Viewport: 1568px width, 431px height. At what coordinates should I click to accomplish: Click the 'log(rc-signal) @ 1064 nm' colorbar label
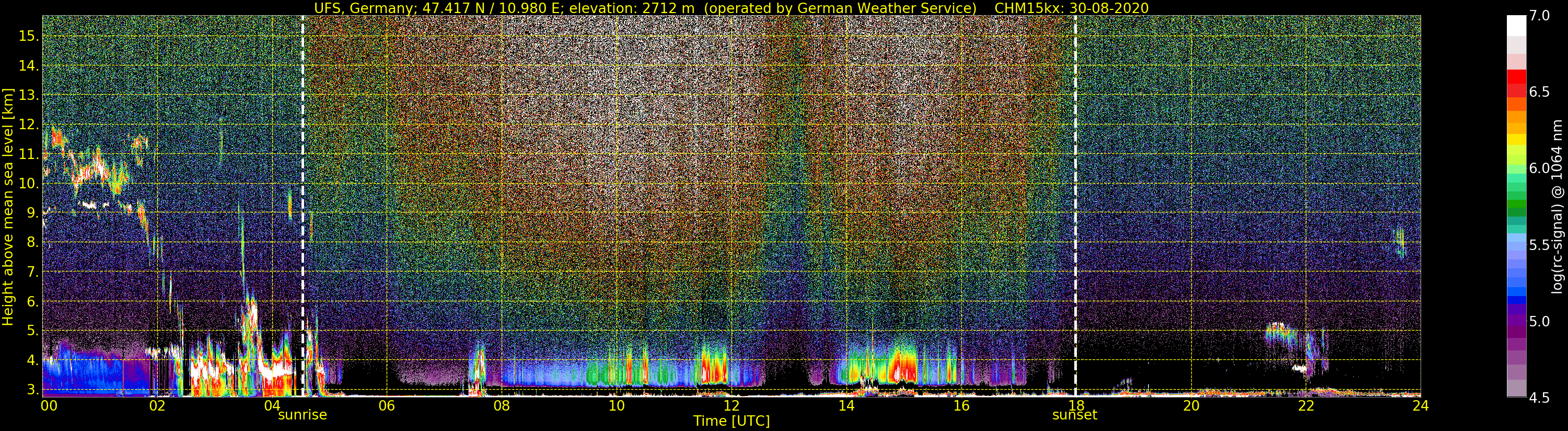(x=1557, y=207)
